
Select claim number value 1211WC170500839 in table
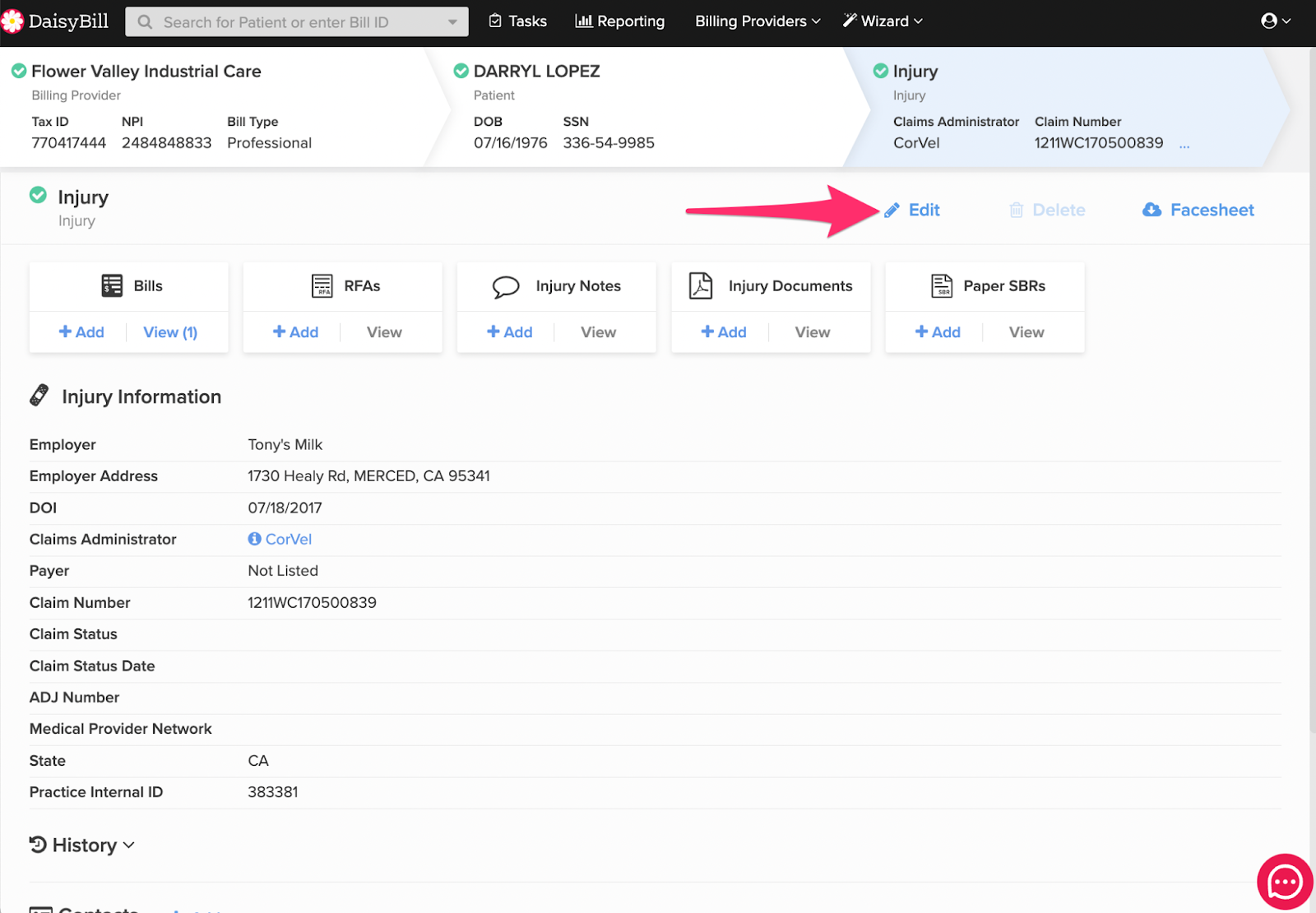tap(312, 603)
